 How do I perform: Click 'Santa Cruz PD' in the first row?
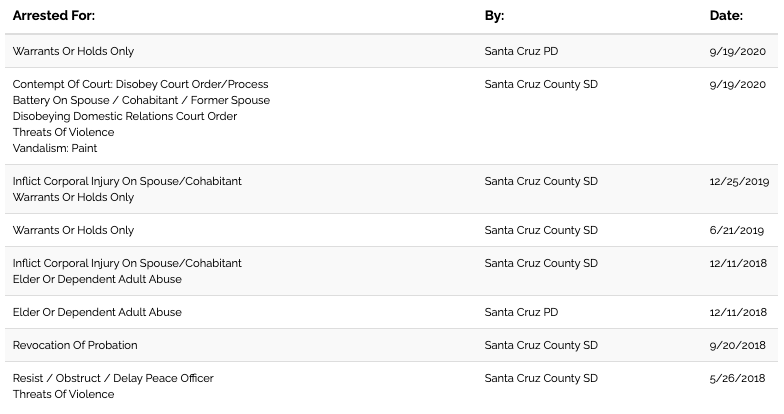521,51
